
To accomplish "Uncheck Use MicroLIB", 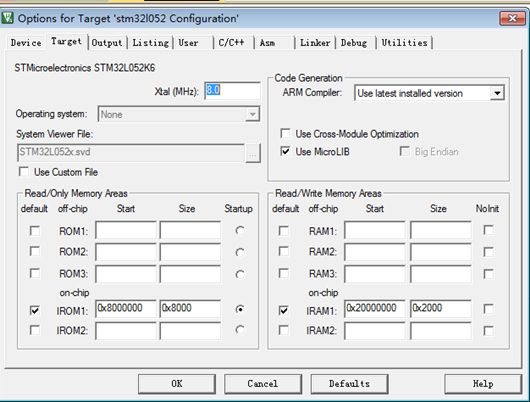I will 285,151.
